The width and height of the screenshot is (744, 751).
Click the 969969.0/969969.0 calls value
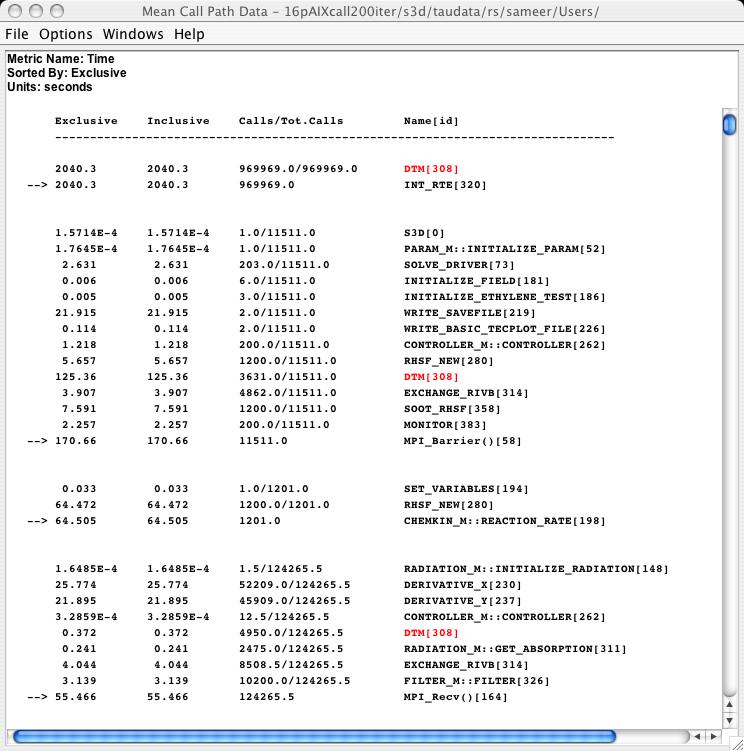pyautogui.click(x=298, y=169)
